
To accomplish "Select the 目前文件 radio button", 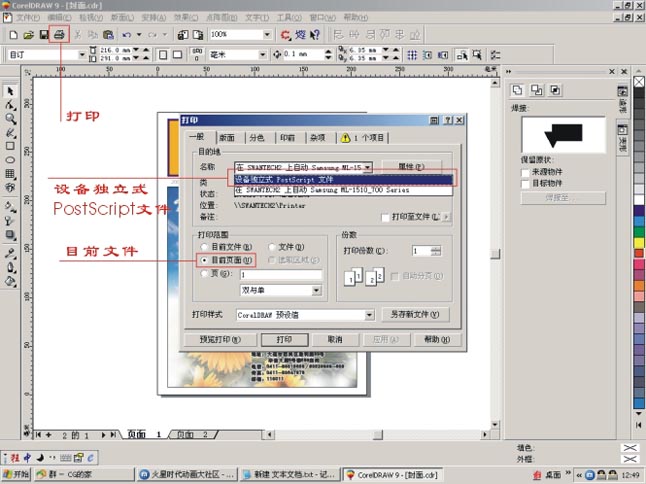I will 206,246.
